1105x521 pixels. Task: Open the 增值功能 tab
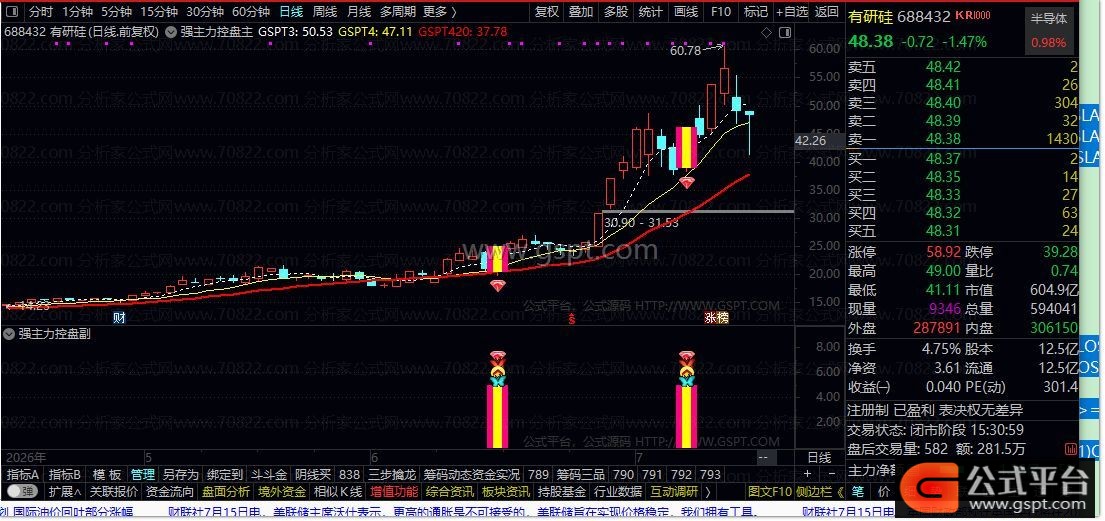pyautogui.click(x=394, y=491)
